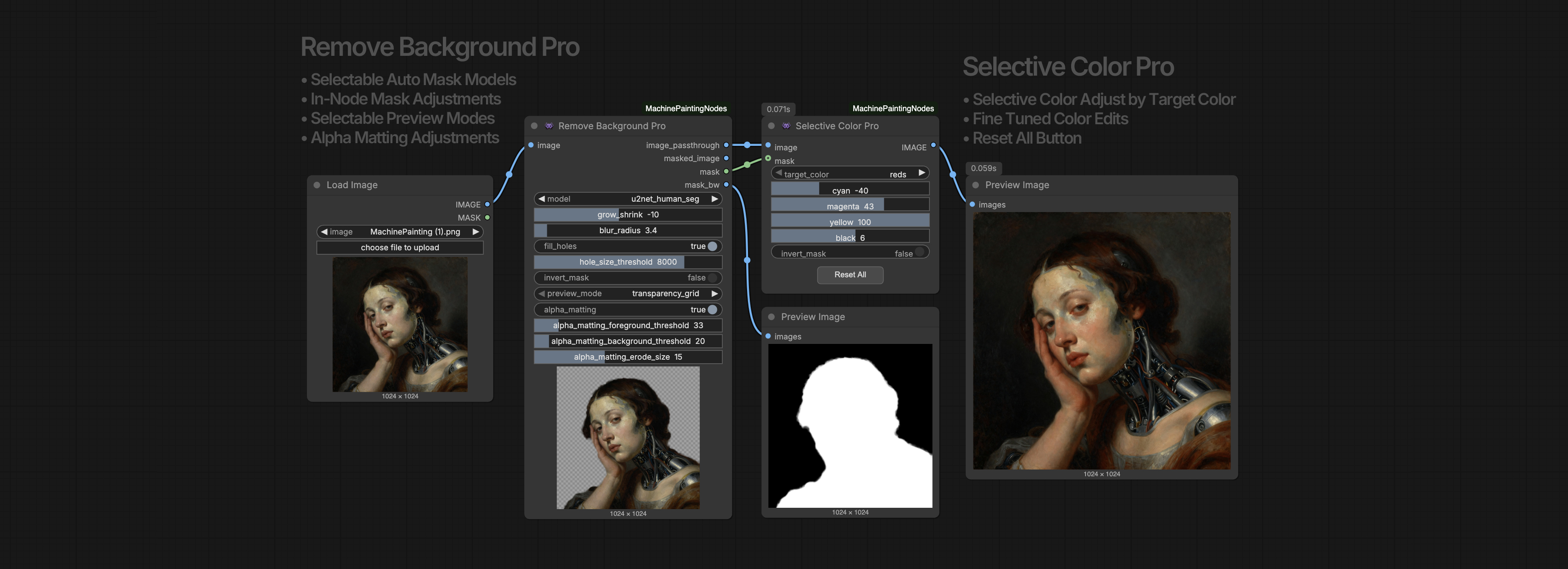Screen dimensions: 1568x569
Task: Click transparency grid preview thumbnail
Action: (x=628, y=438)
